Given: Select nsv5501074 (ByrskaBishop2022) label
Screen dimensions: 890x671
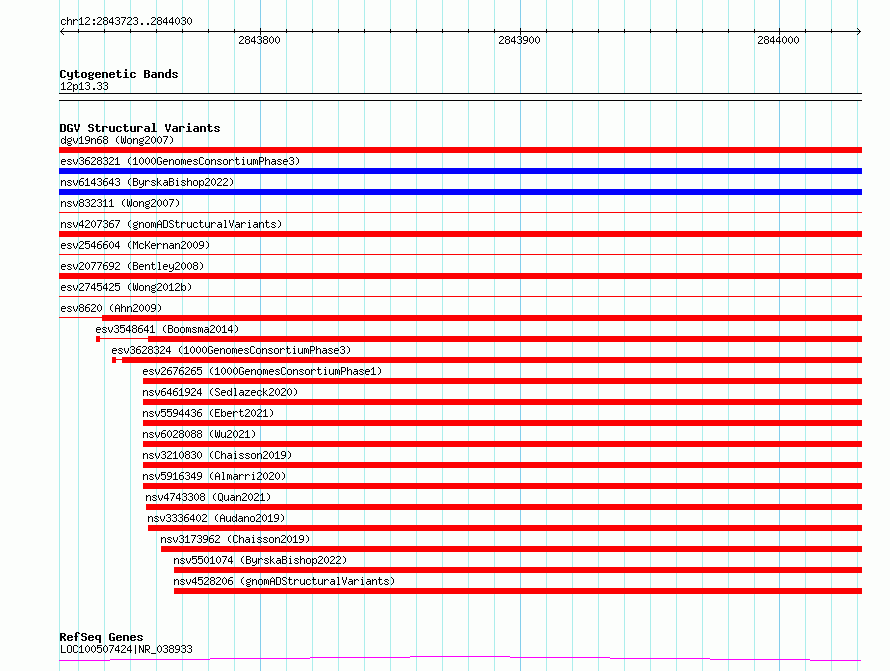Looking at the screenshot, I should 260,560.
